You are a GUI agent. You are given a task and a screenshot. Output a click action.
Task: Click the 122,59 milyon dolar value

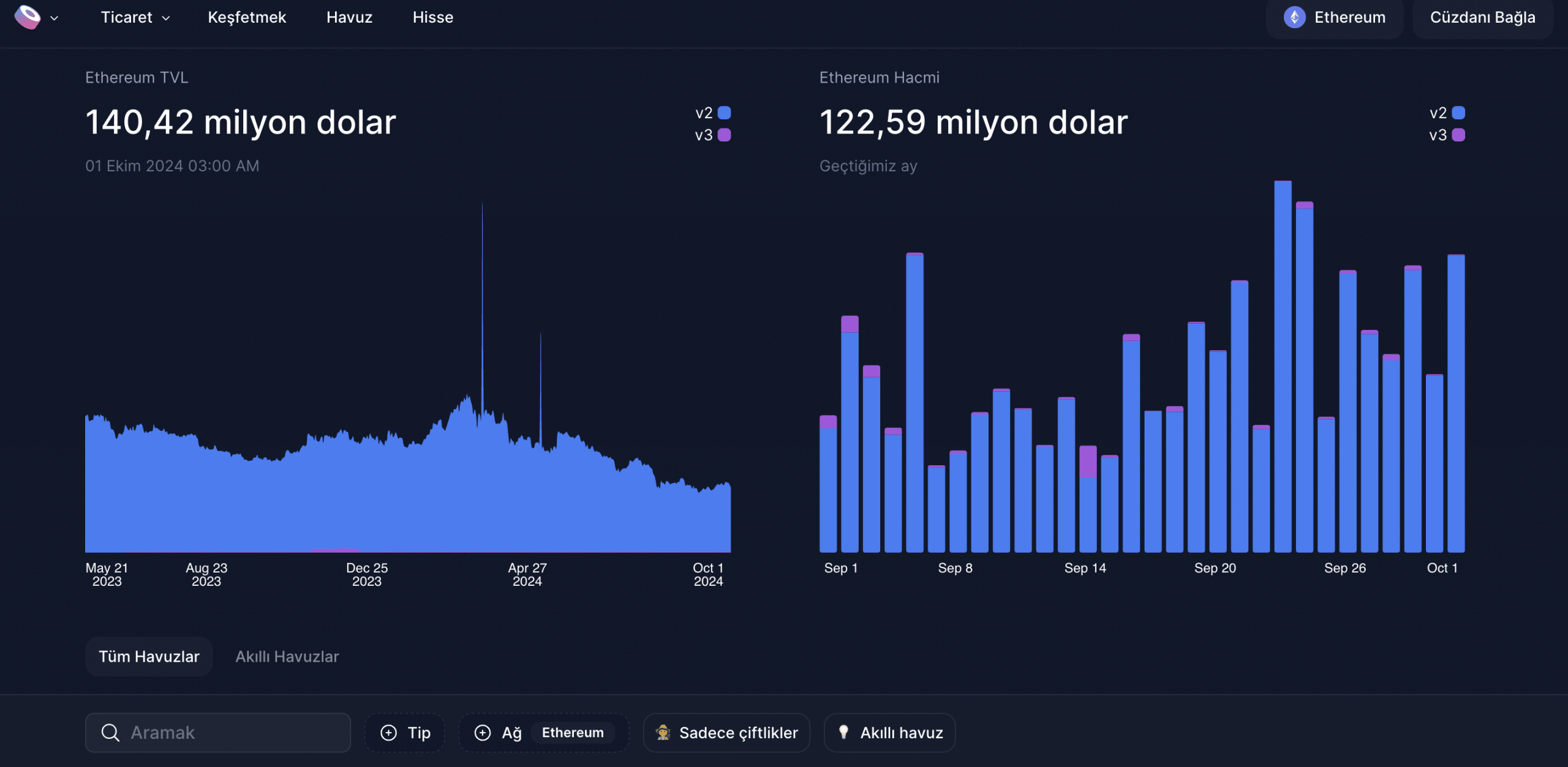pos(973,122)
